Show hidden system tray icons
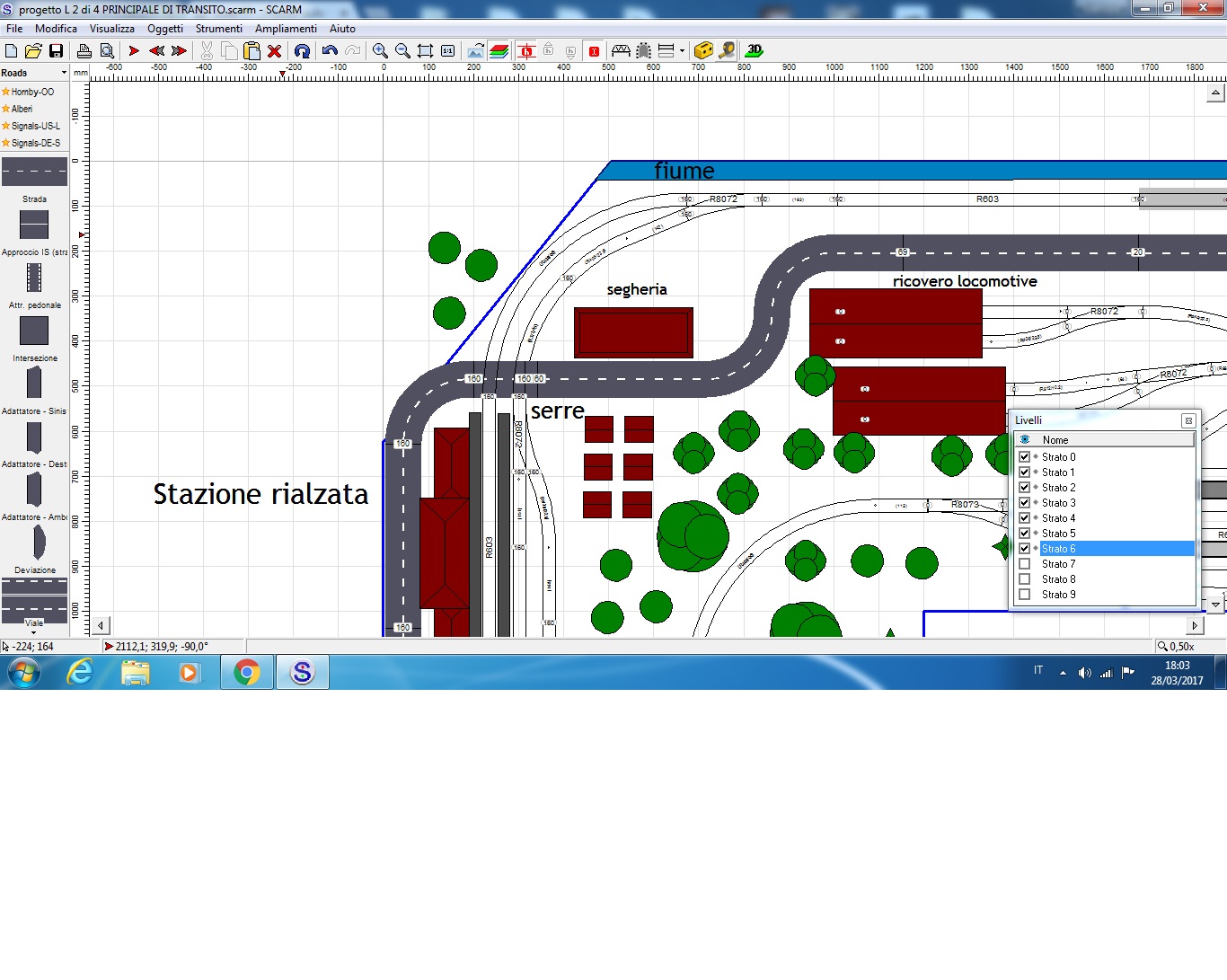 coord(1063,673)
